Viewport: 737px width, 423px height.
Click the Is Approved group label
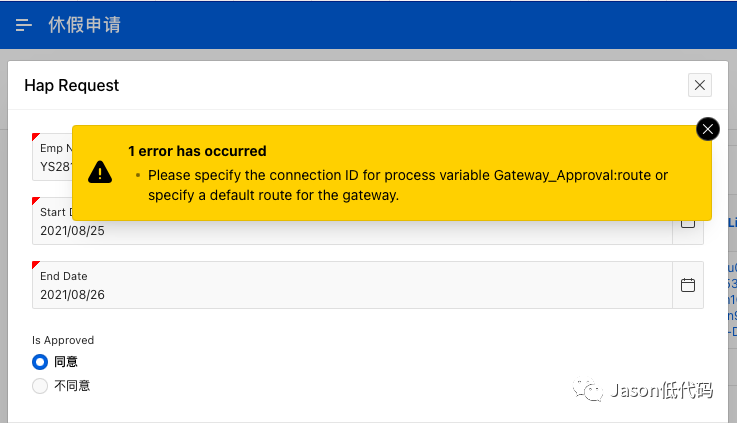63,340
